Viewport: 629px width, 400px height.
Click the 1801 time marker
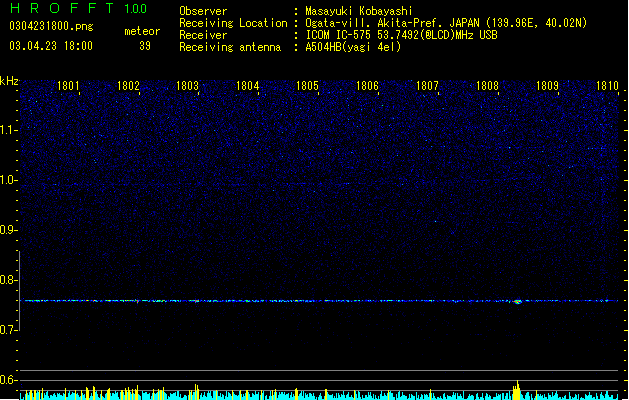coord(68,86)
